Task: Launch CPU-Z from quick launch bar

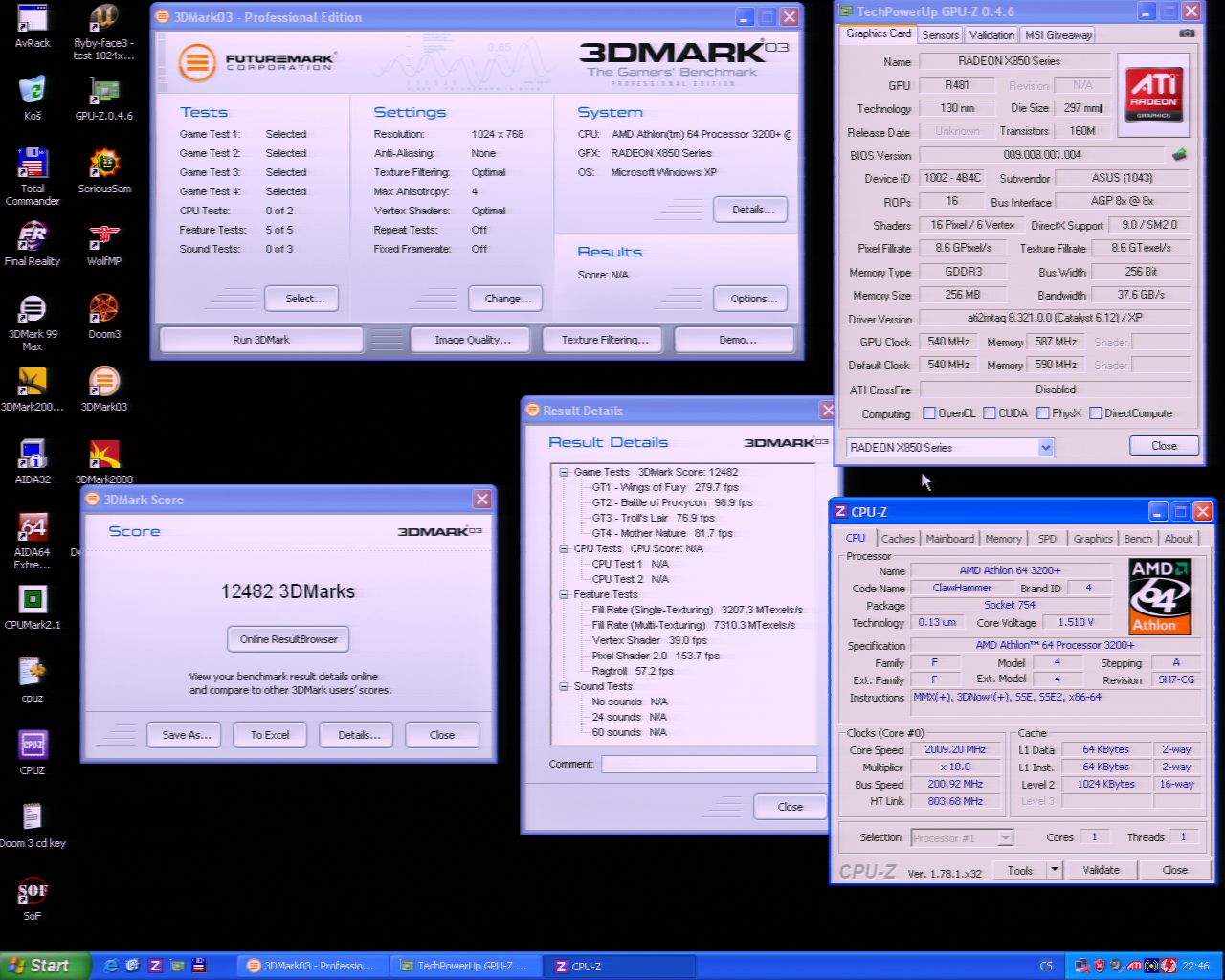Action: pos(154,966)
